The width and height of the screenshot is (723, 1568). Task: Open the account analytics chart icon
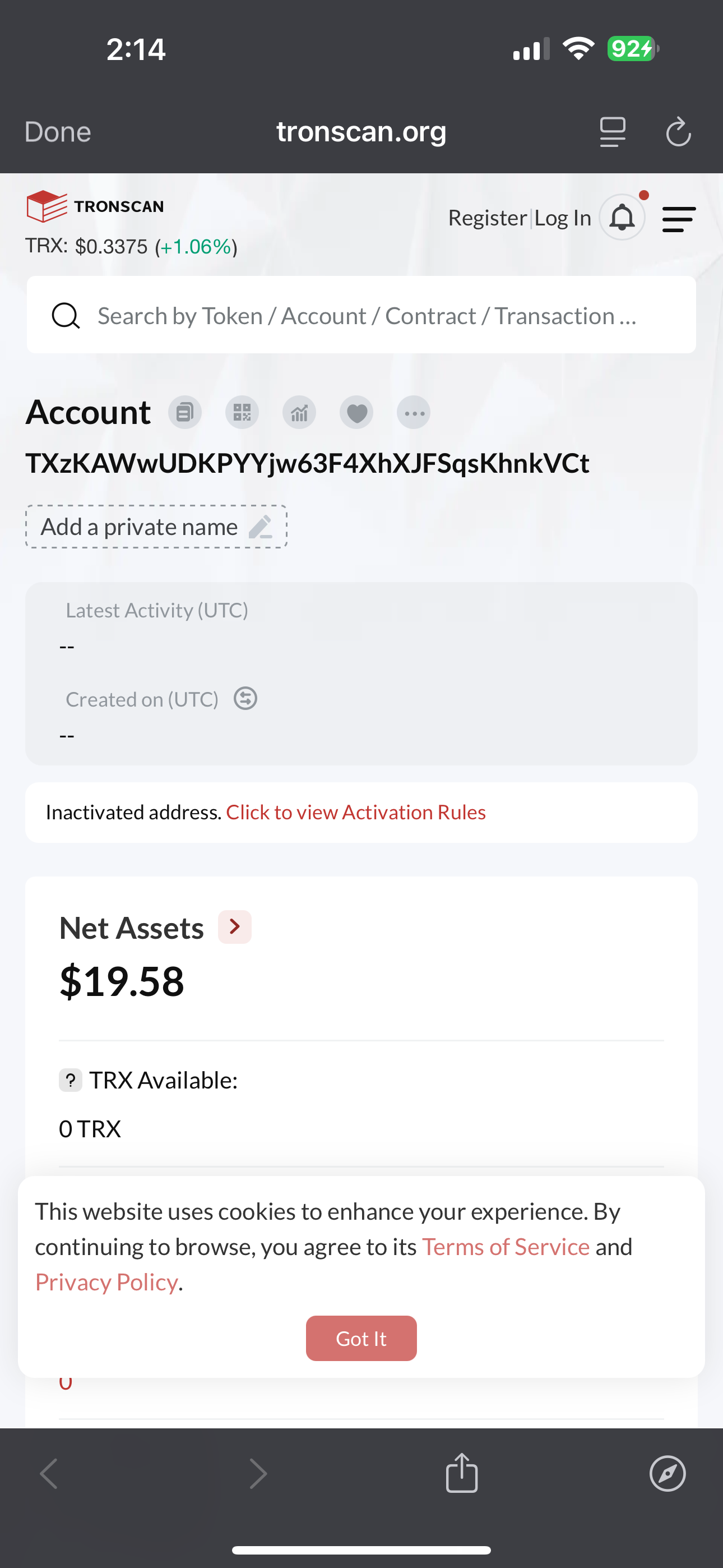coord(299,413)
